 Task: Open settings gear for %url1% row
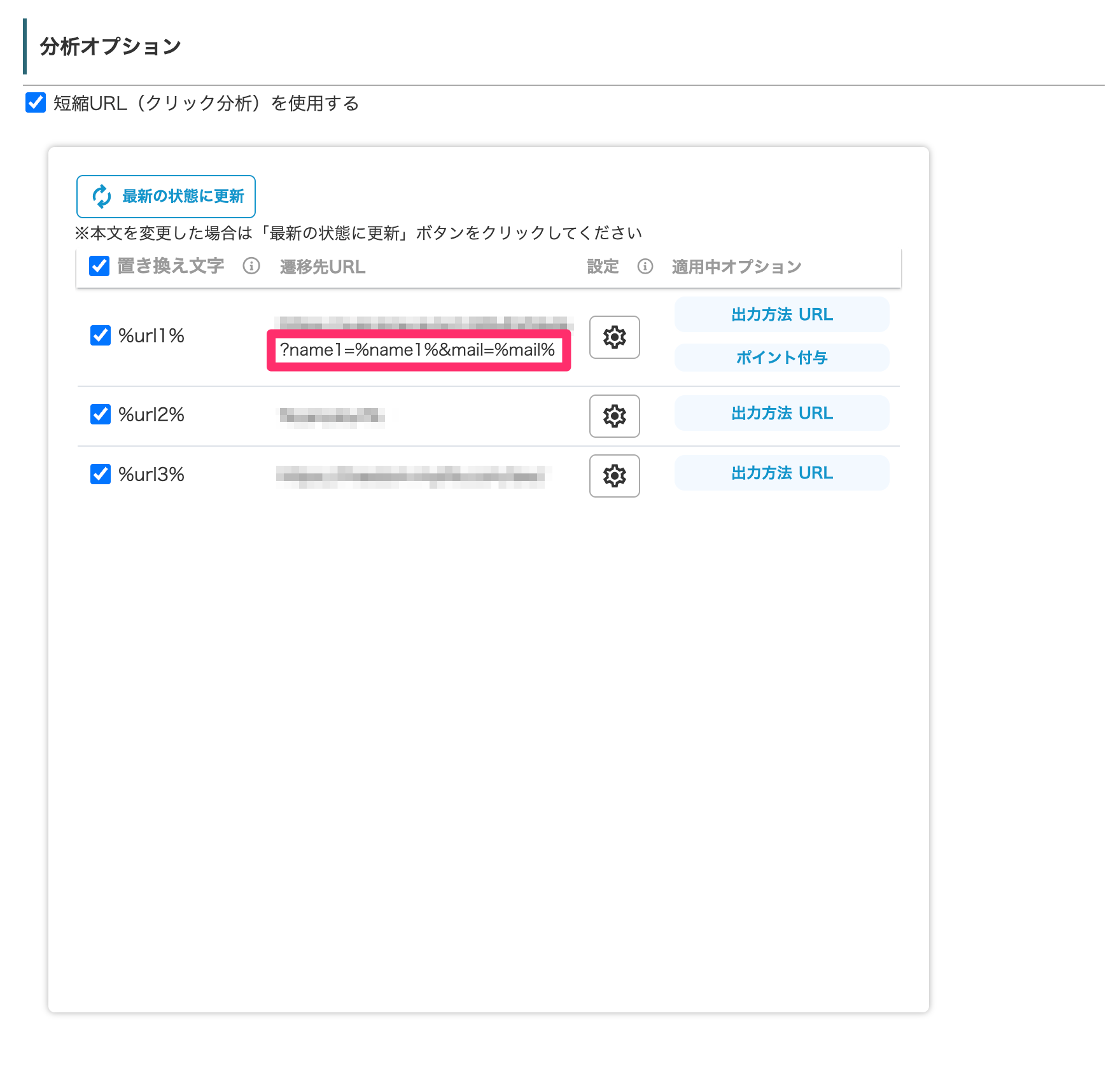click(x=614, y=337)
